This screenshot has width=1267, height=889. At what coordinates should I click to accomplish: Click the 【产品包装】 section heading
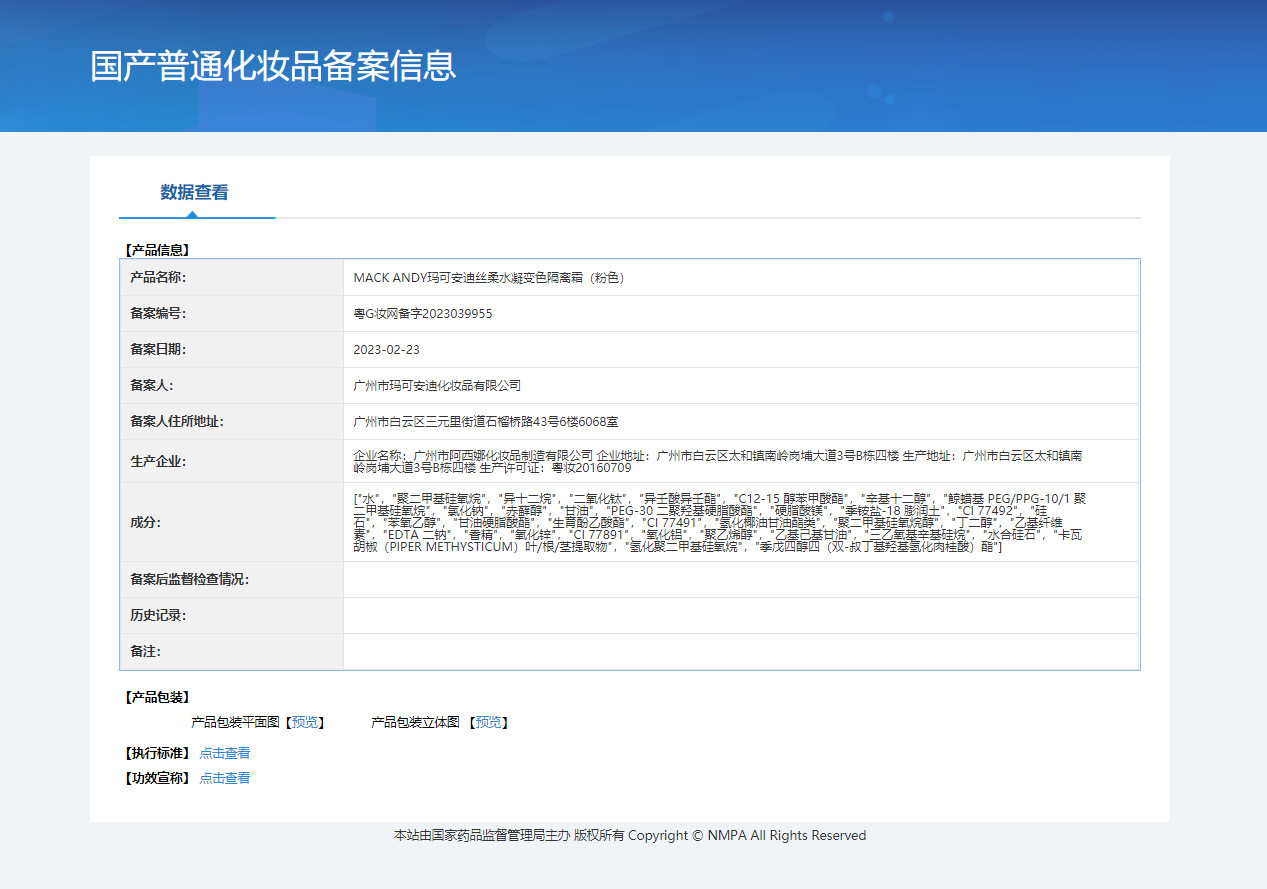click(x=157, y=697)
